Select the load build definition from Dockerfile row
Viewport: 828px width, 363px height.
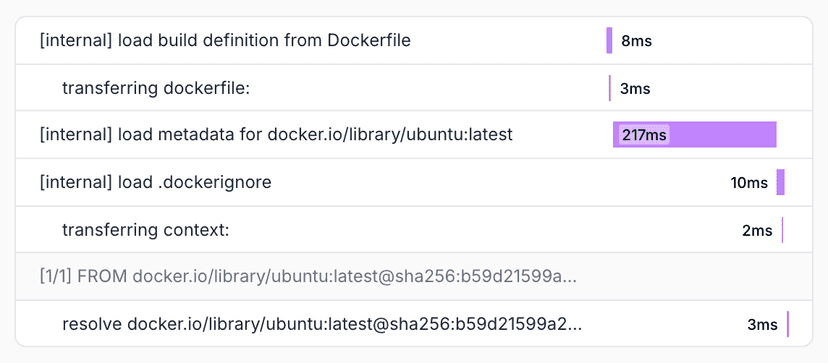tap(414, 41)
